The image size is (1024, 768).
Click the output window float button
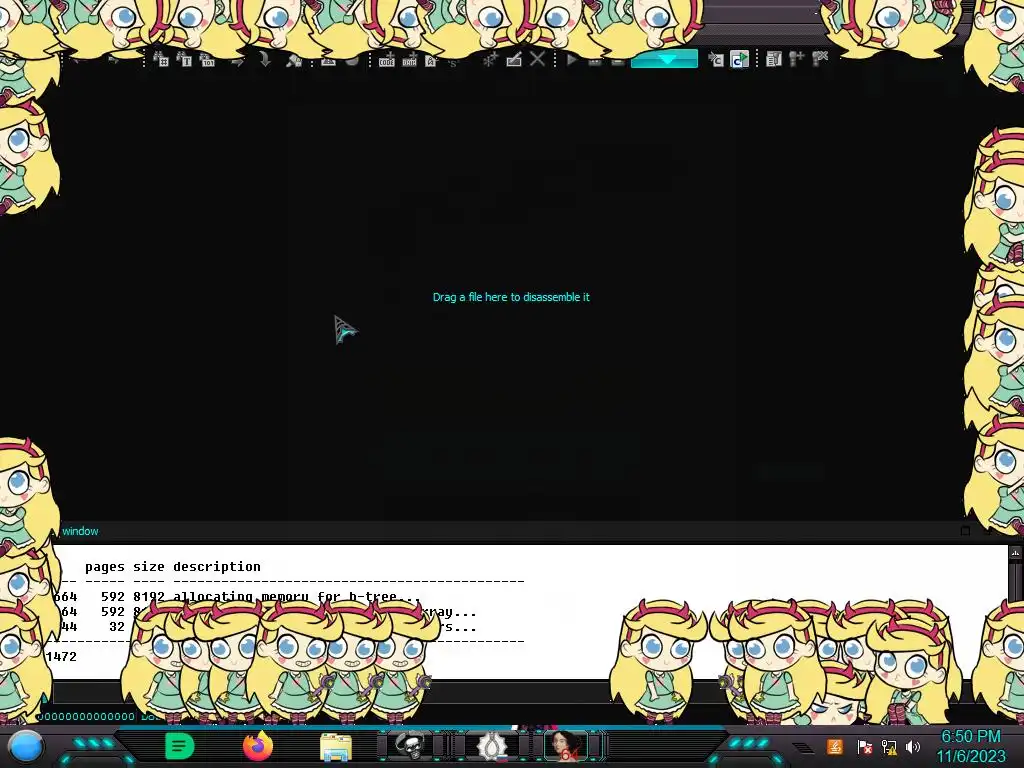tap(965, 531)
